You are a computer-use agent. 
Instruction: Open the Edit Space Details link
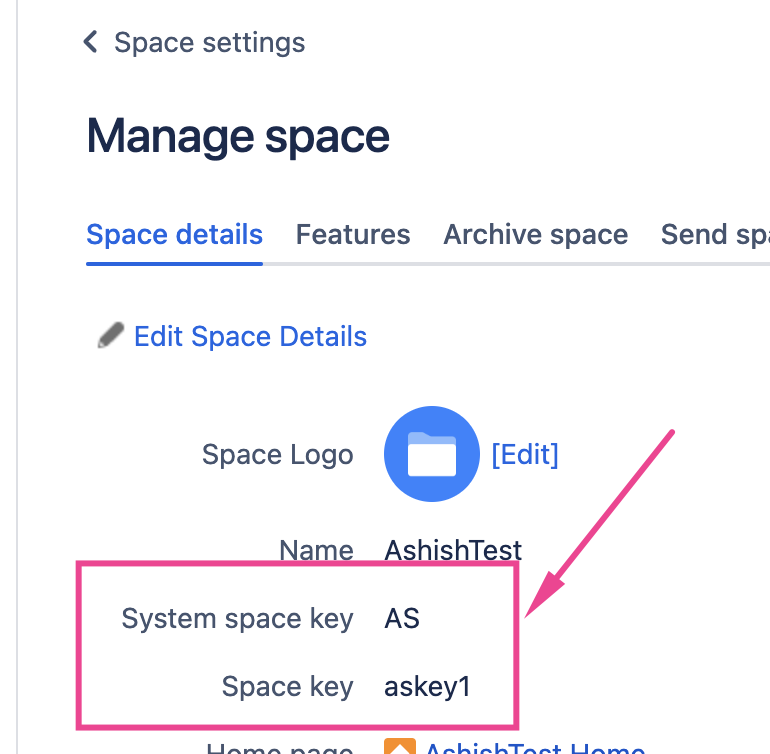point(250,336)
